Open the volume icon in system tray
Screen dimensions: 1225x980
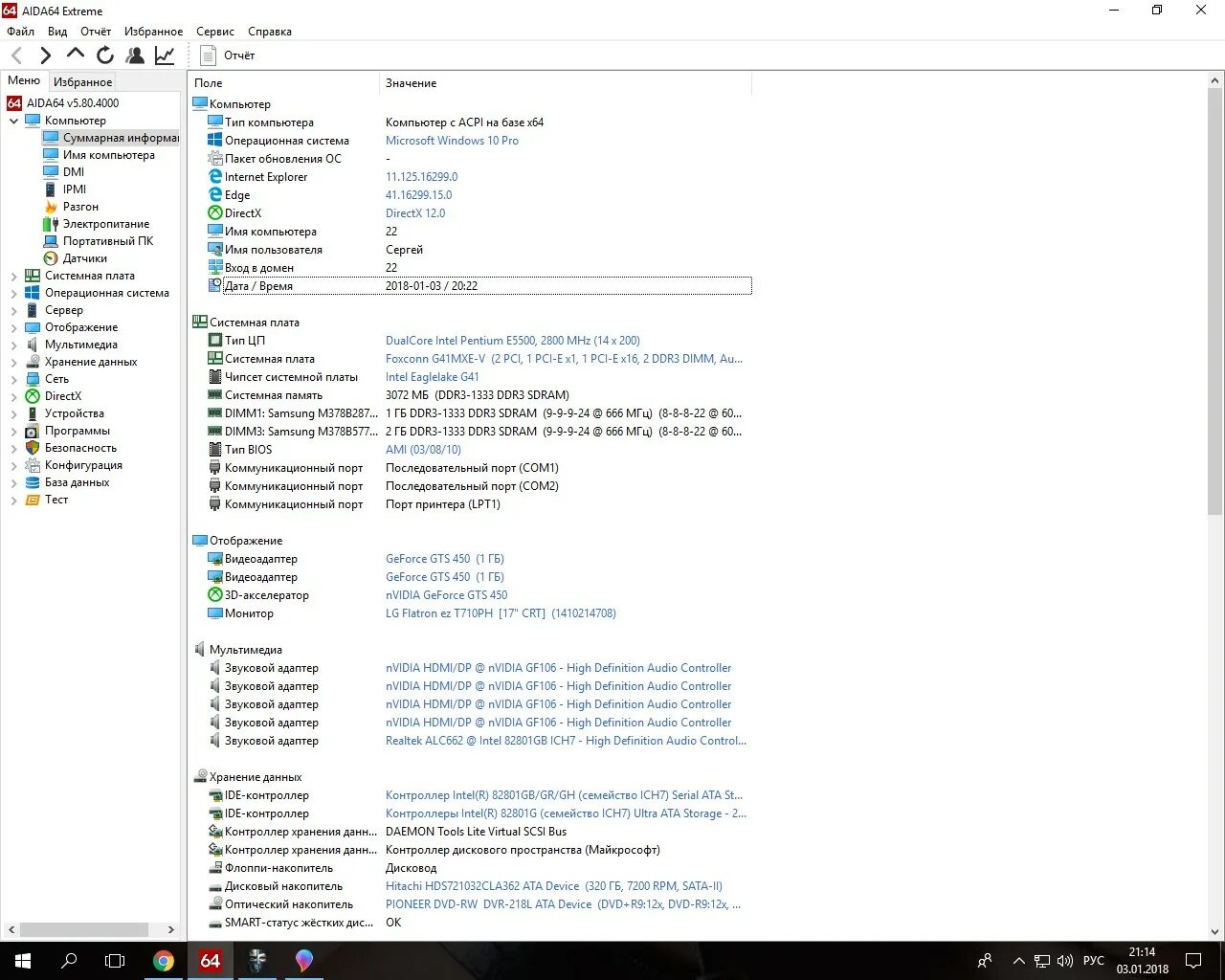pos(1065,961)
